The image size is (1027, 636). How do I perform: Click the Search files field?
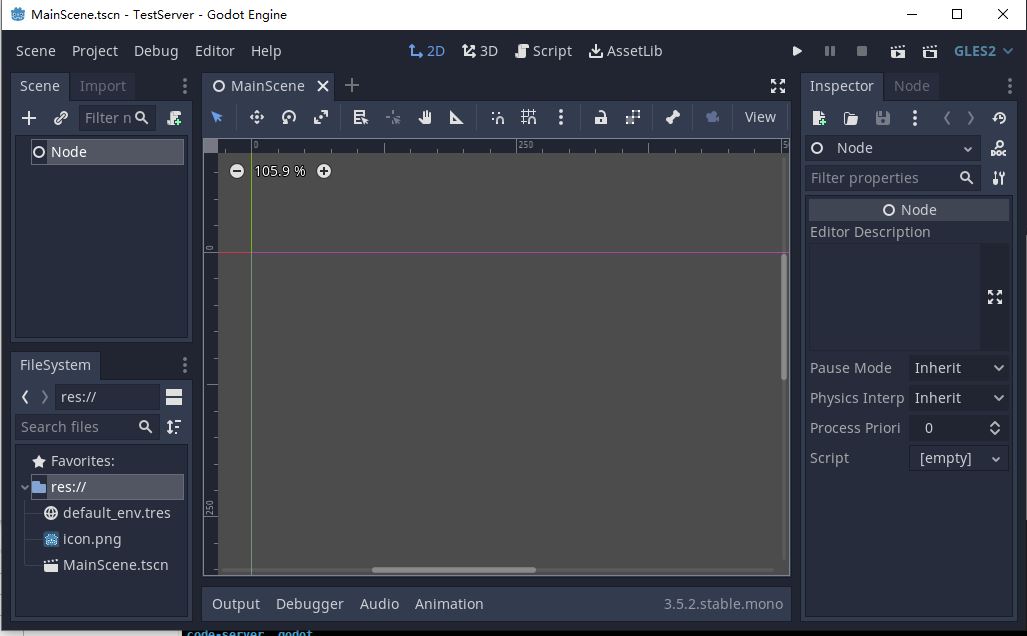87,427
